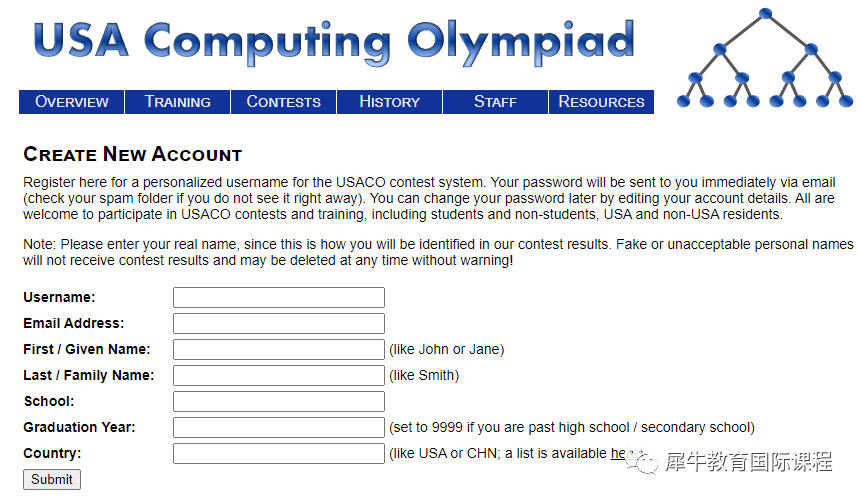Submit the new account form
Viewport: 860px width, 499px height.
(52, 479)
